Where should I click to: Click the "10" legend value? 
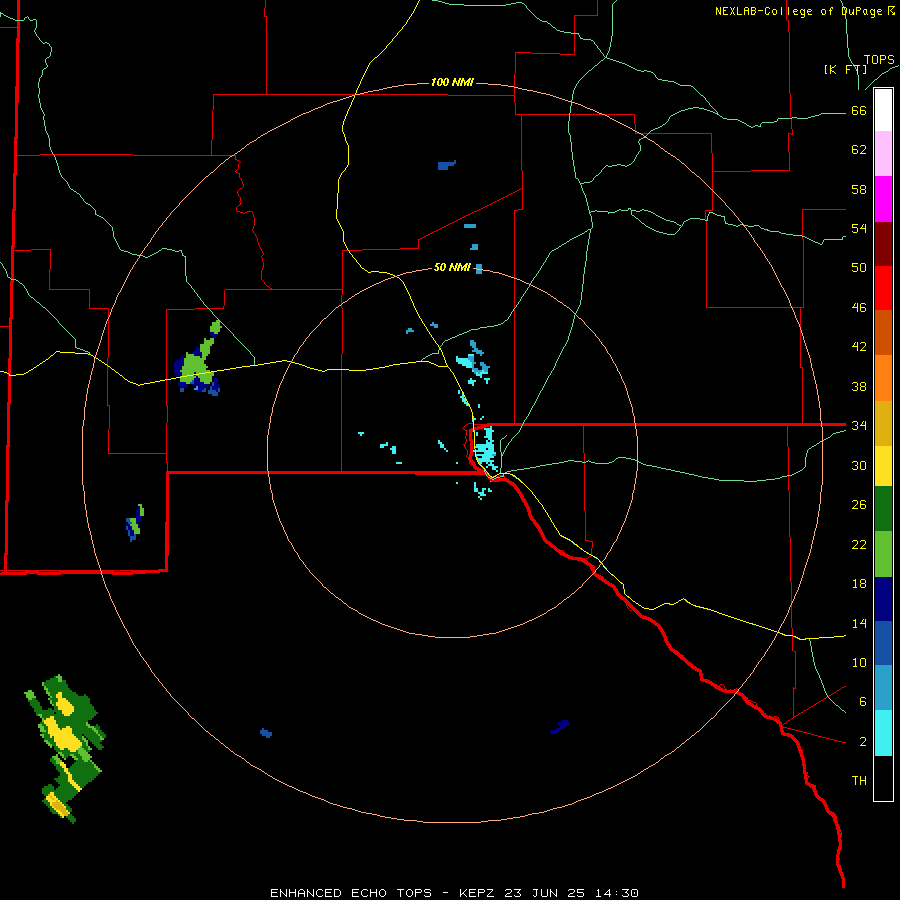pos(859,662)
